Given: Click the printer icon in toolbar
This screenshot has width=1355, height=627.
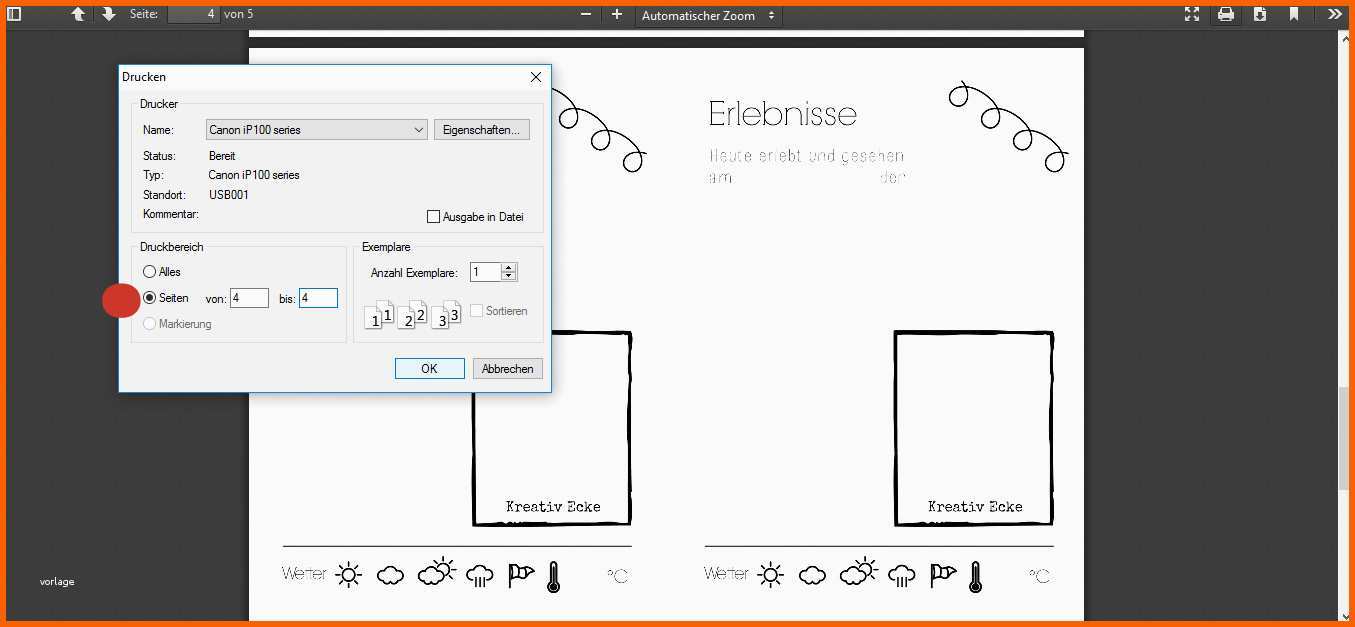Looking at the screenshot, I should [1226, 14].
